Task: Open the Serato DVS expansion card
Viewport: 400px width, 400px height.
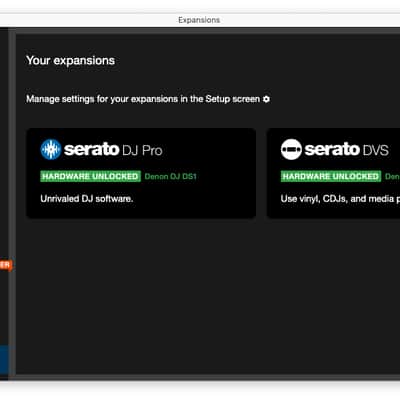Action: (x=333, y=173)
